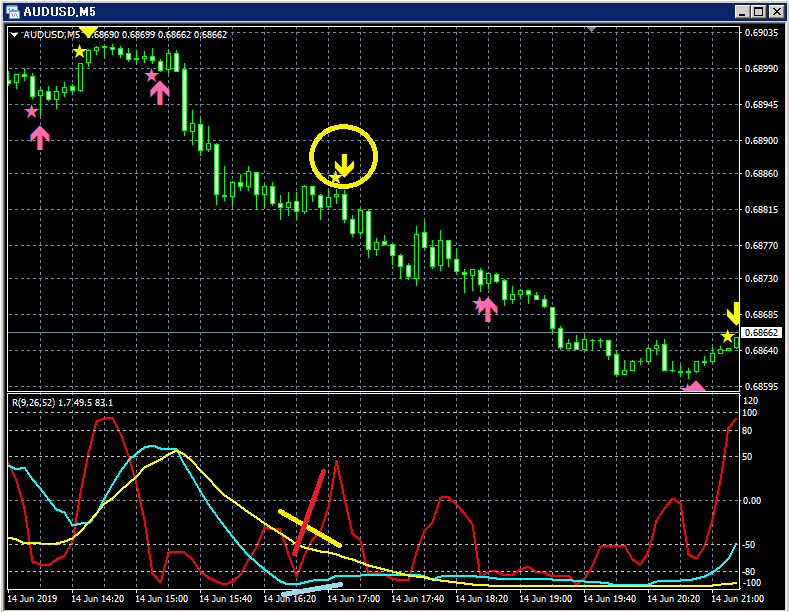Expand the triangle dropdown beside AUDUSD,M5 label
The image size is (789, 612).
(x=15, y=35)
